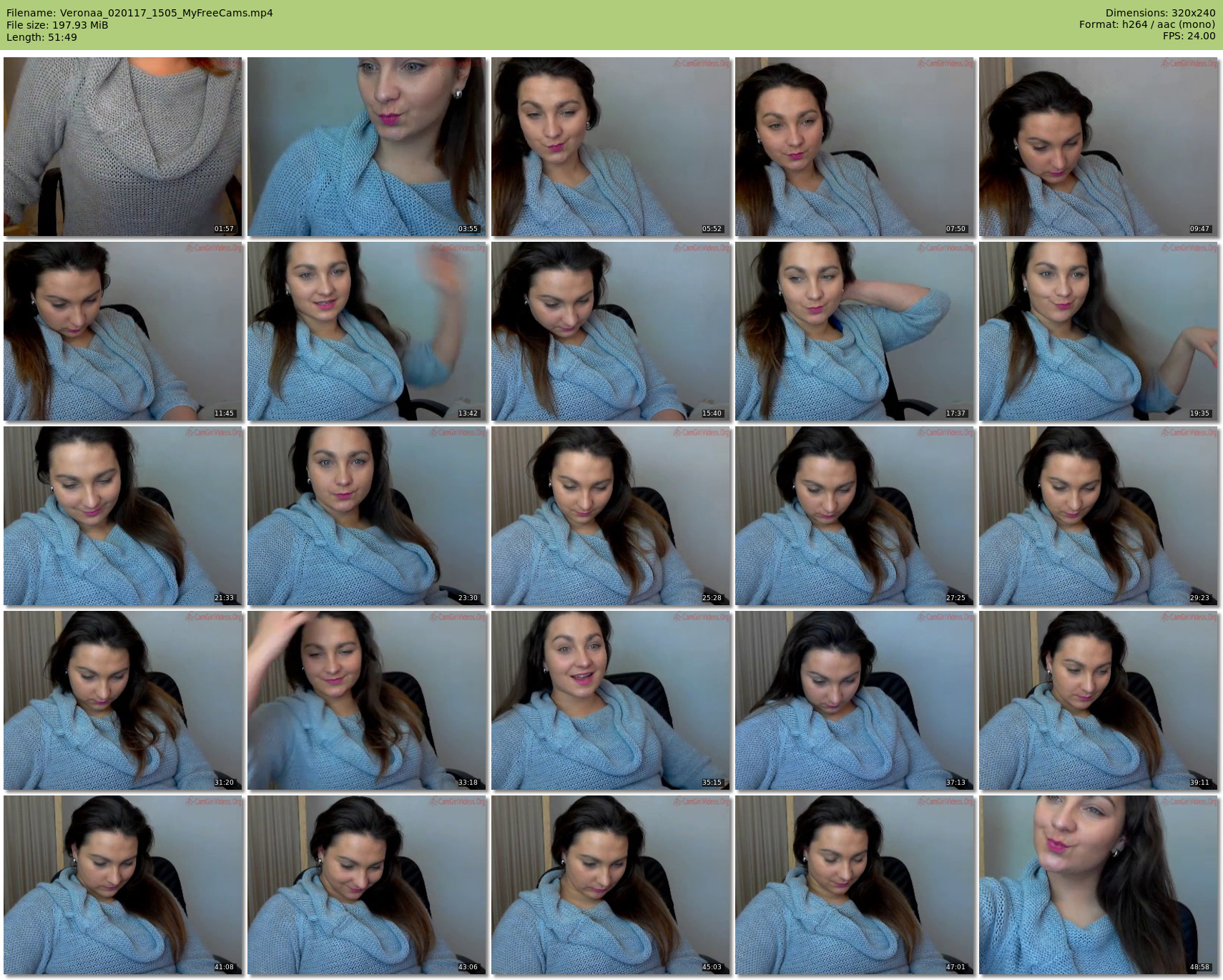Screen dimensions: 1223x980
Task: Click the frame marked 29:23
Action: pos(1099,516)
